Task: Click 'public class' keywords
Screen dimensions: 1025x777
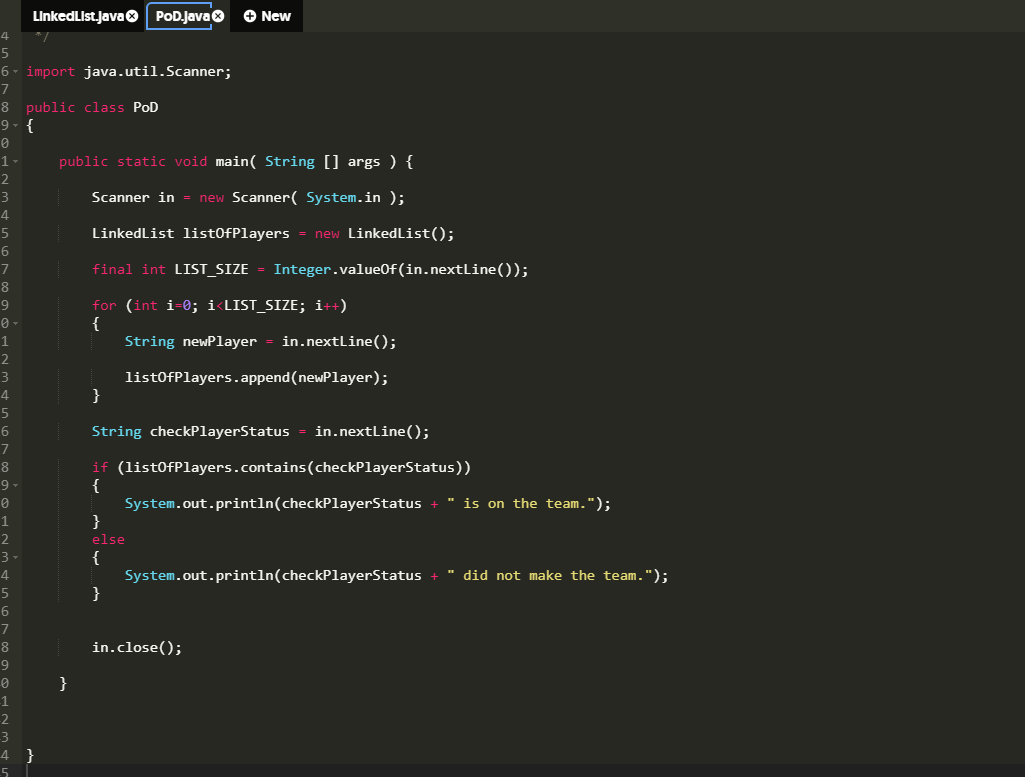Action: tap(75, 107)
